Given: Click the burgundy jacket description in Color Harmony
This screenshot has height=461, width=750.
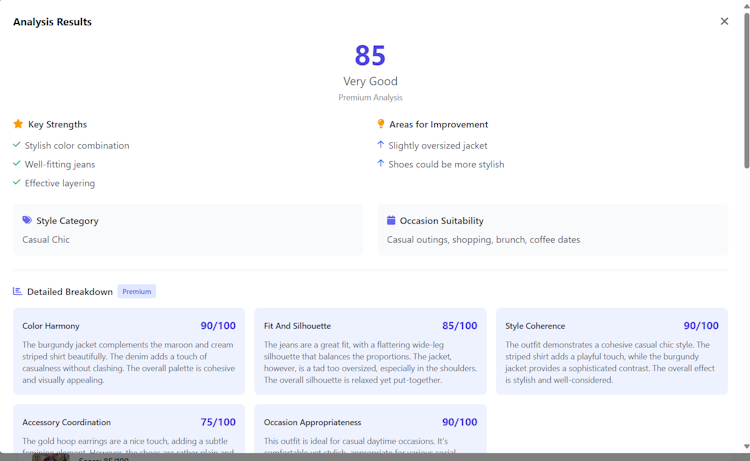Looking at the screenshot, I should [x=129, y=362].
